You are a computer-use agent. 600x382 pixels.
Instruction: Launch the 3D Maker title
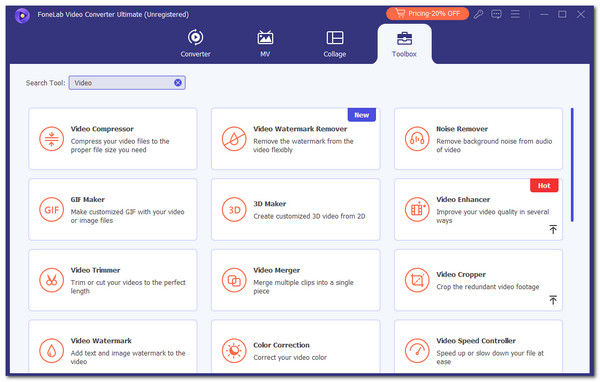pos(269,204)
